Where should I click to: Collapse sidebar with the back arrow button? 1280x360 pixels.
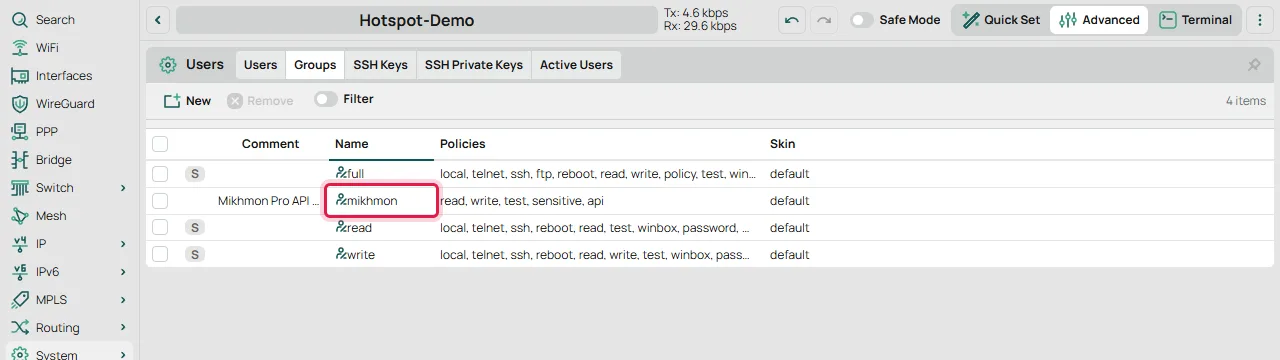(x=158, y=20)
